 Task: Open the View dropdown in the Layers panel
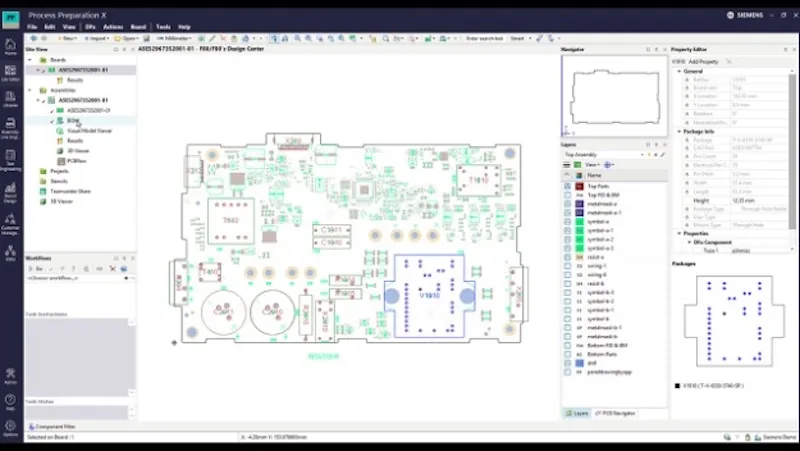coord(592,165)
